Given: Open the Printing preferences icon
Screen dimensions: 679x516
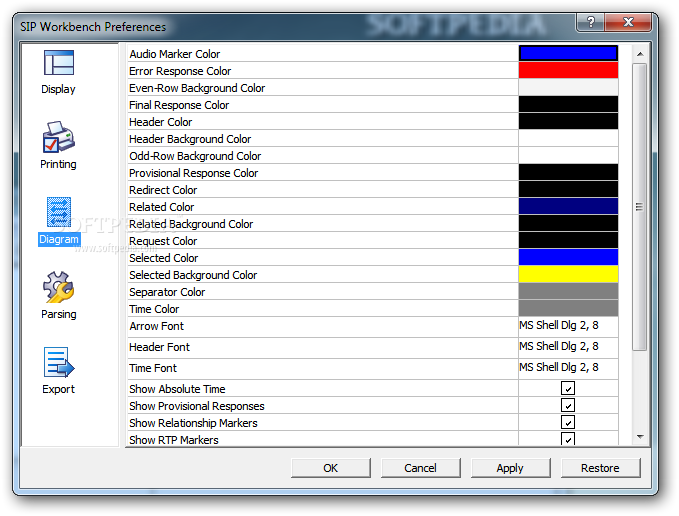Looking at the screenshot, I should 58,145.
